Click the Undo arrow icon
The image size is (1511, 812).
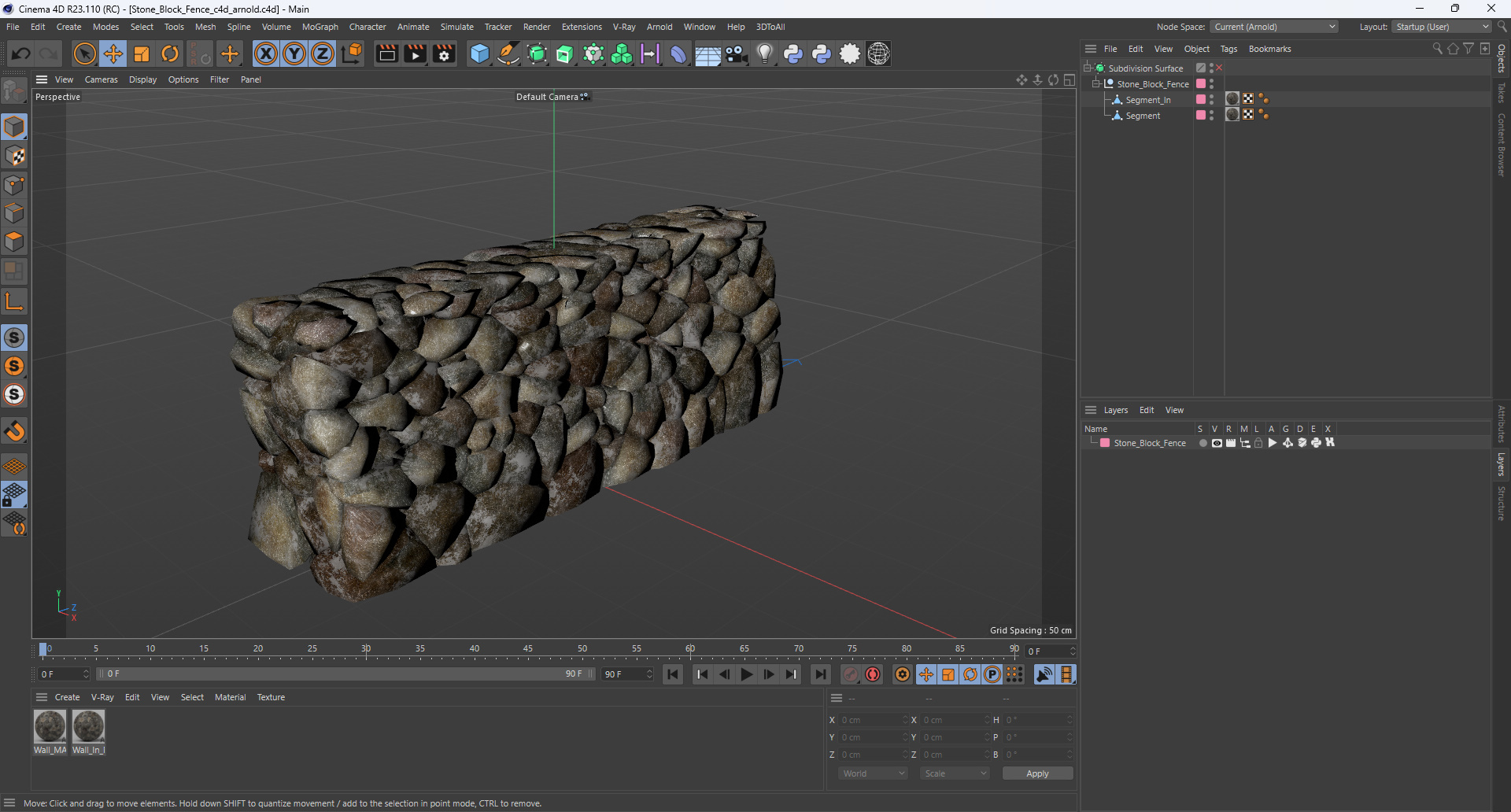coord(21,54)
